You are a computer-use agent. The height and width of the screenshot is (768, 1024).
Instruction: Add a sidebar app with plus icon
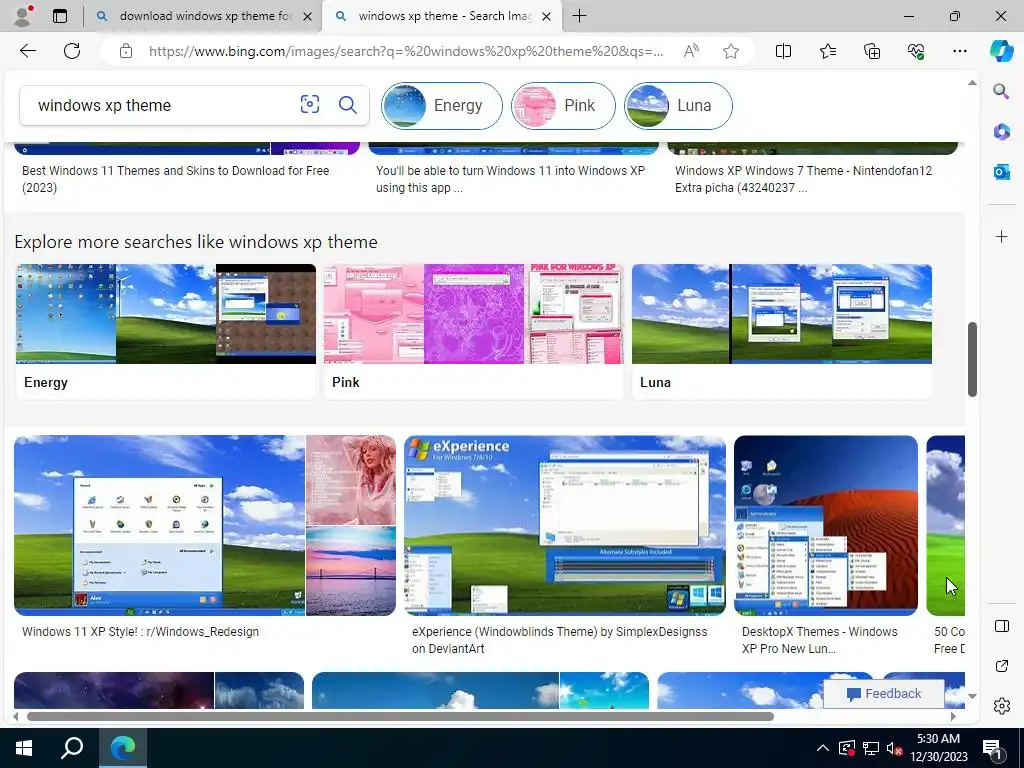click(x=1001, y=236)
